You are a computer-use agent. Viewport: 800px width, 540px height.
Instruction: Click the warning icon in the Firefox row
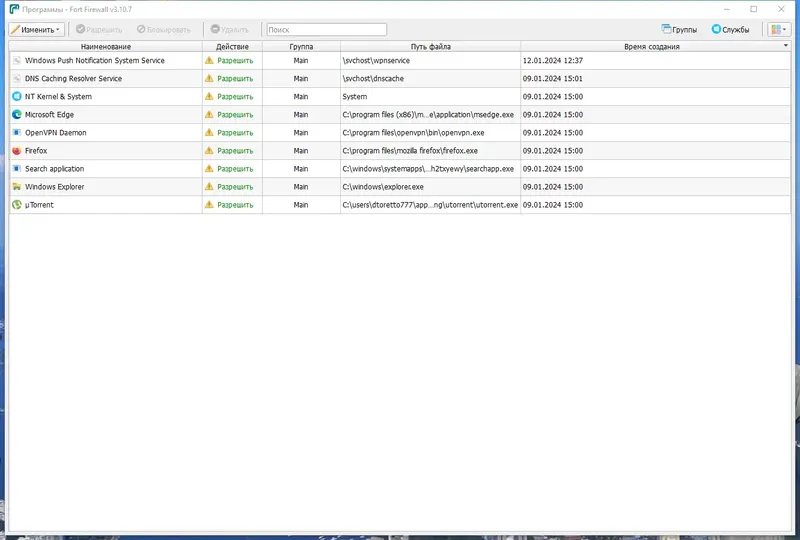(209, 151)
